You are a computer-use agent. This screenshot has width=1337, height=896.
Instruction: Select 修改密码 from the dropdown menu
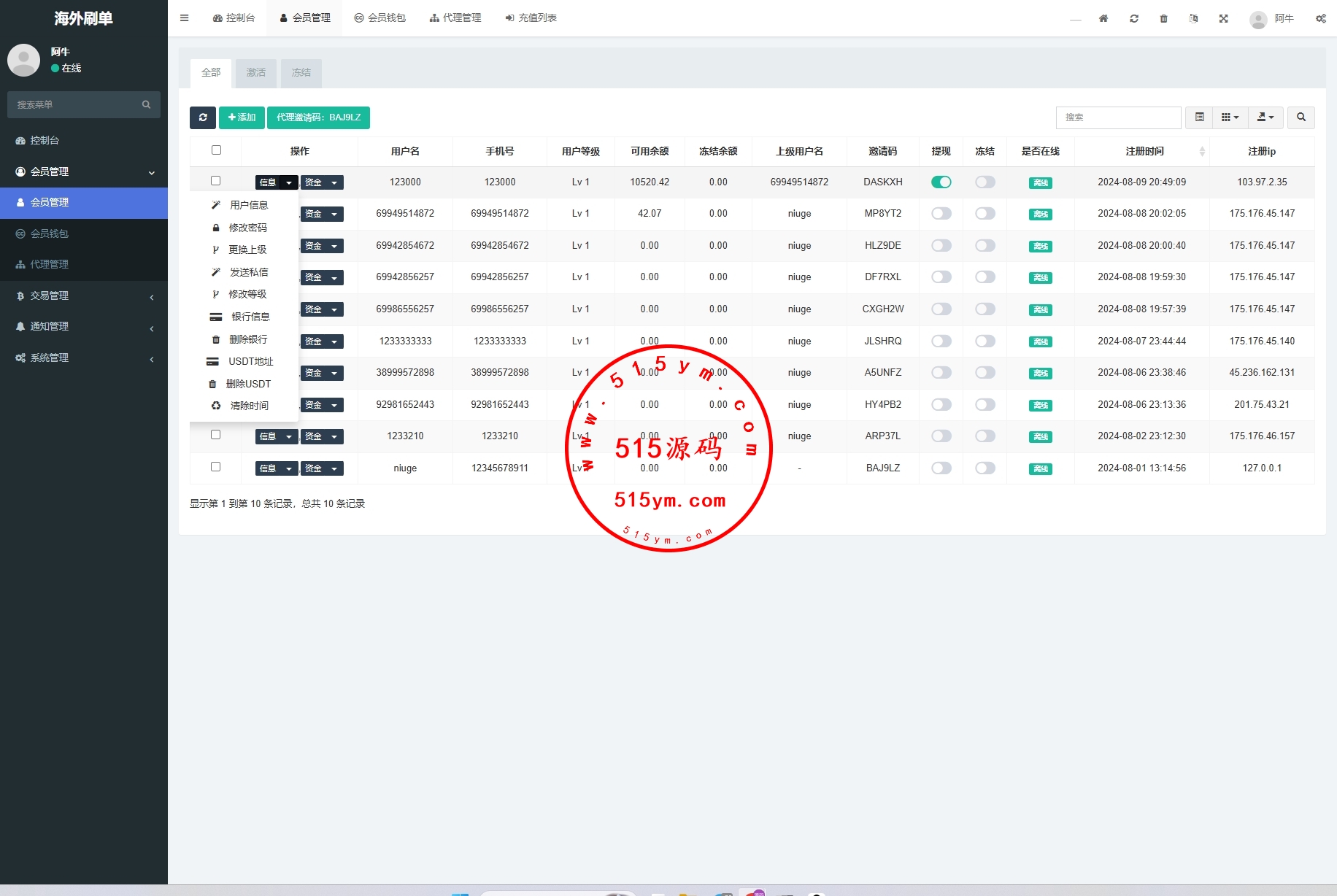[x=247, y=228]
